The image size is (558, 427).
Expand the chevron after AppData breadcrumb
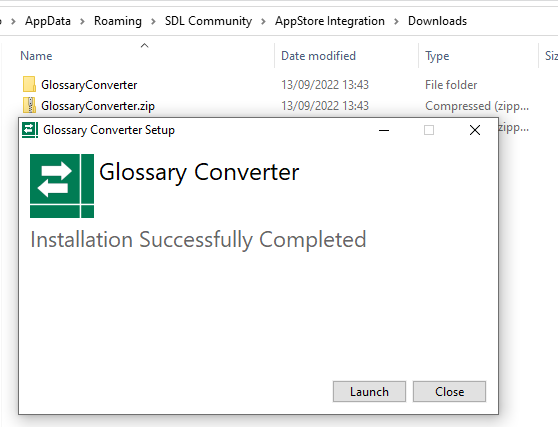[82, 21]
